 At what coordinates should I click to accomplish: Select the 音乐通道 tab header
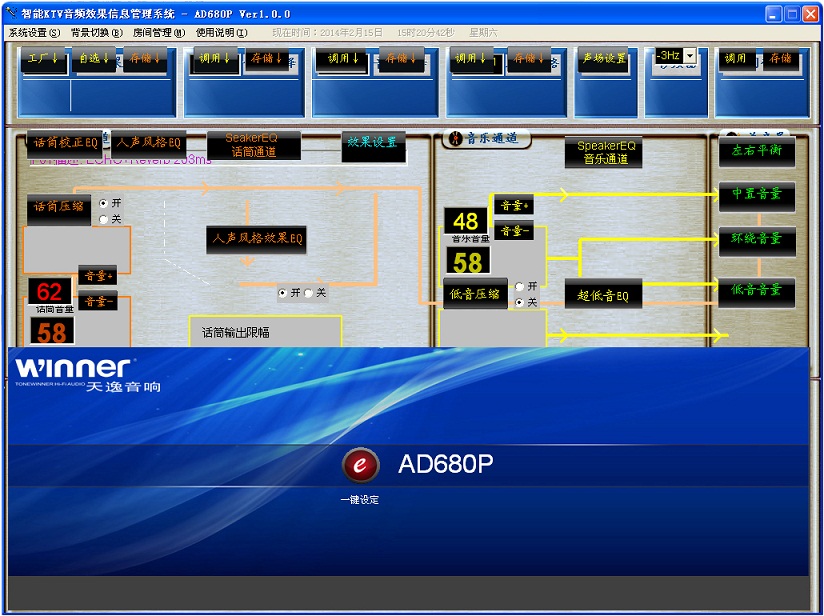click(486, 139)
